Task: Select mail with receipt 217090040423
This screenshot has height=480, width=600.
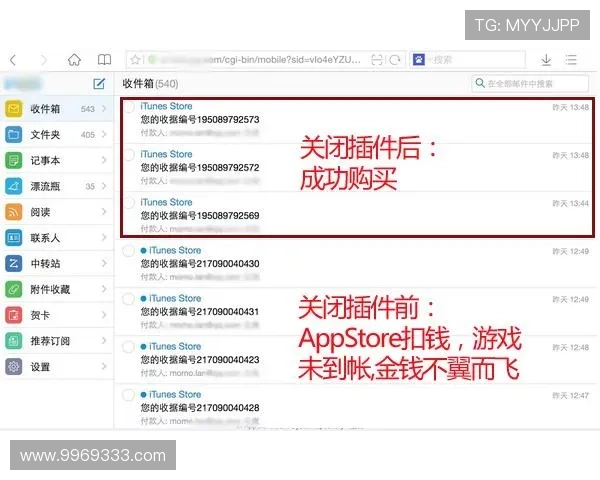Action: coord(128,347)
